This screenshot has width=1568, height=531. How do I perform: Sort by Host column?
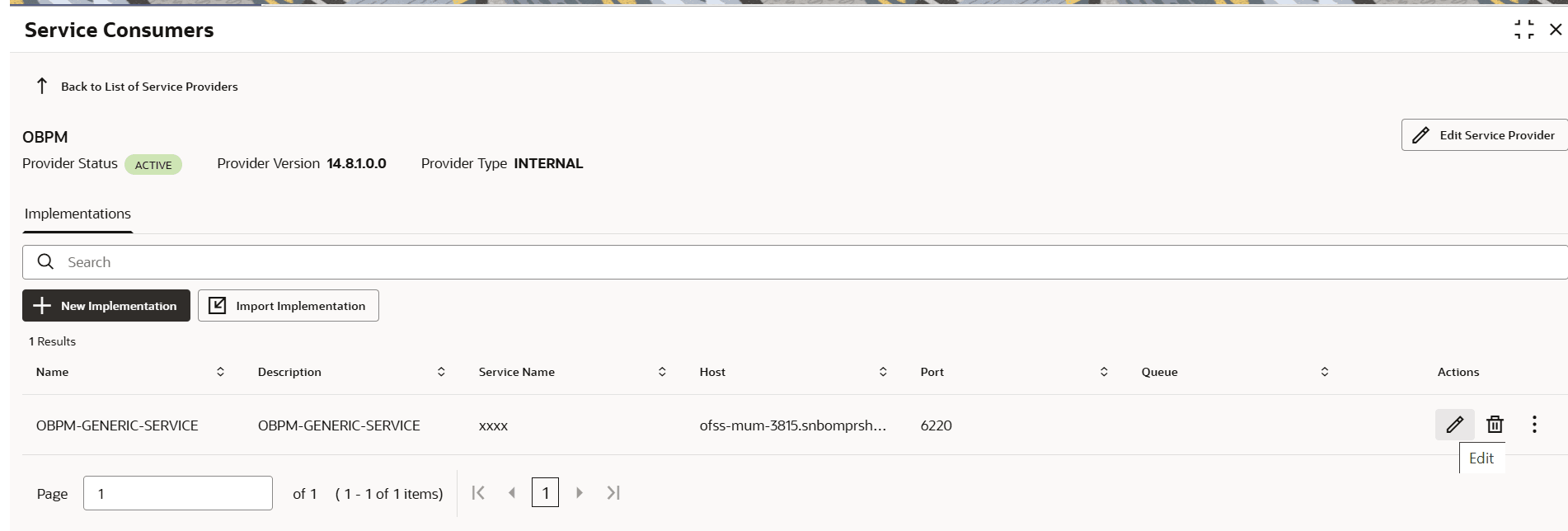[883, 372]
